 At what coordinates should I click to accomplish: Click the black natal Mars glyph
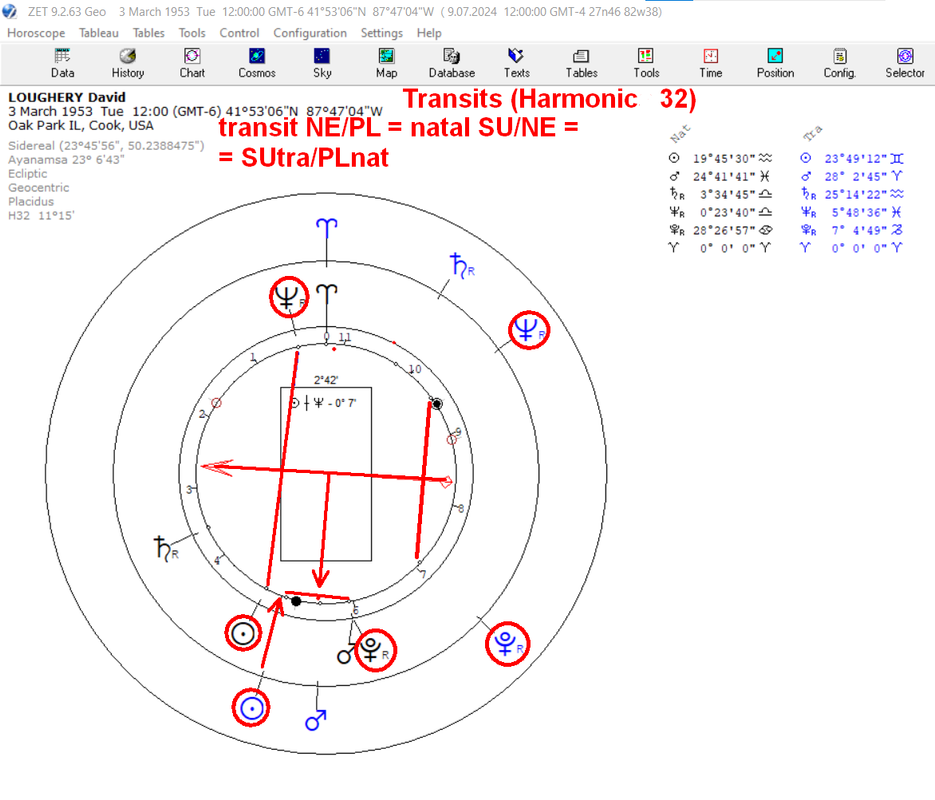pos(346,654)
